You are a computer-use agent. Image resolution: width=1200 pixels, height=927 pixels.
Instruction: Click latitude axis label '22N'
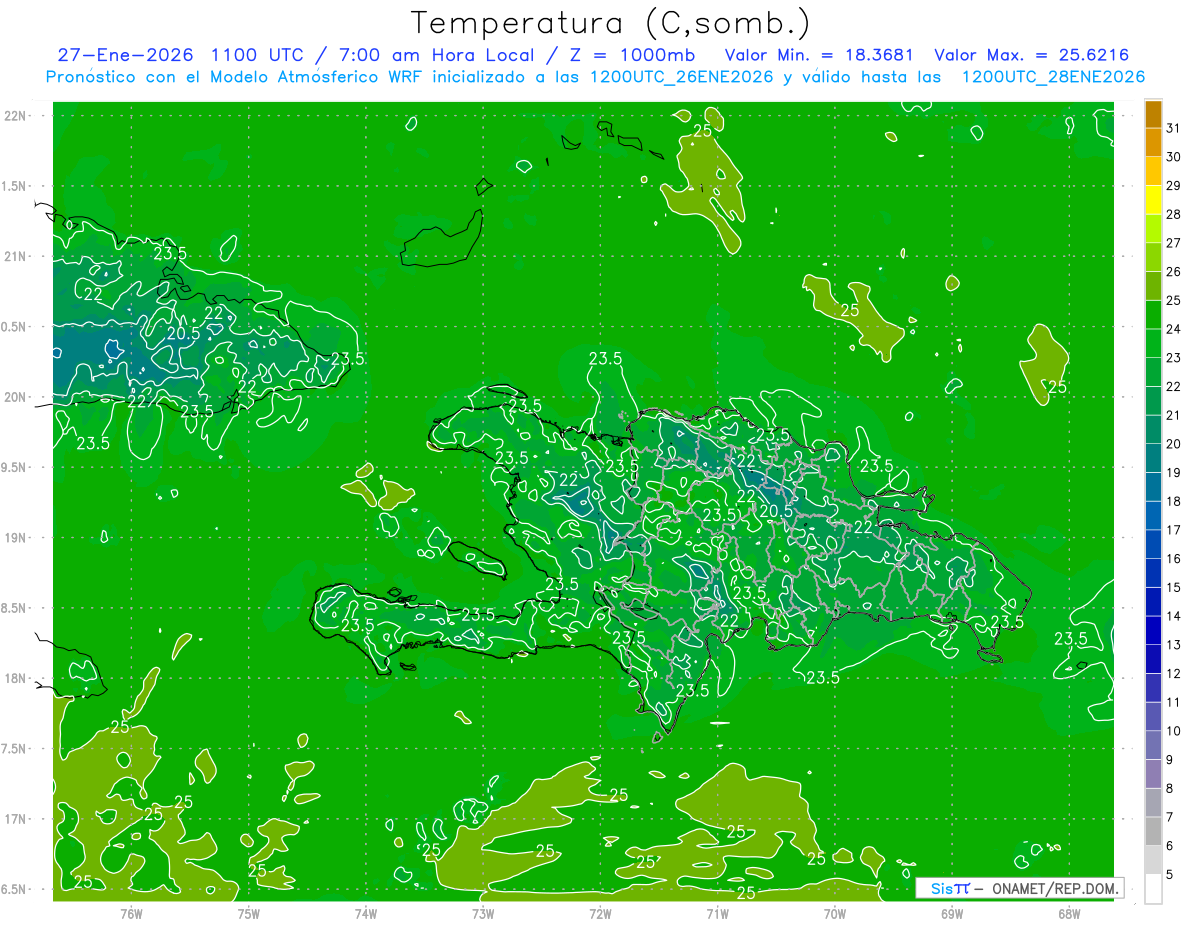[x=17, y=116]
